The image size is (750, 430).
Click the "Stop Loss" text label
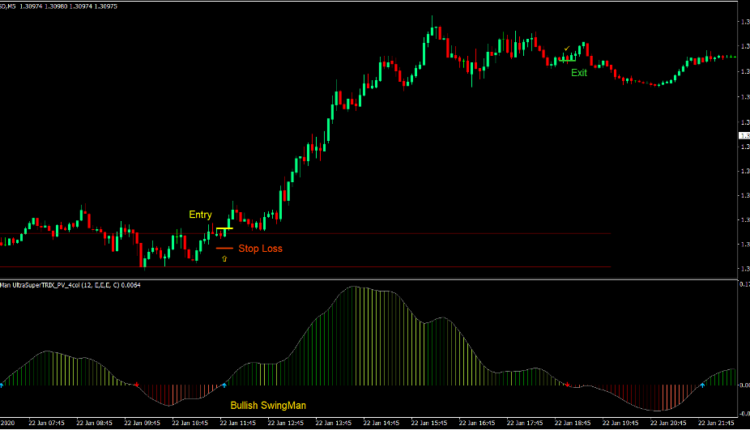coord(260,247)
